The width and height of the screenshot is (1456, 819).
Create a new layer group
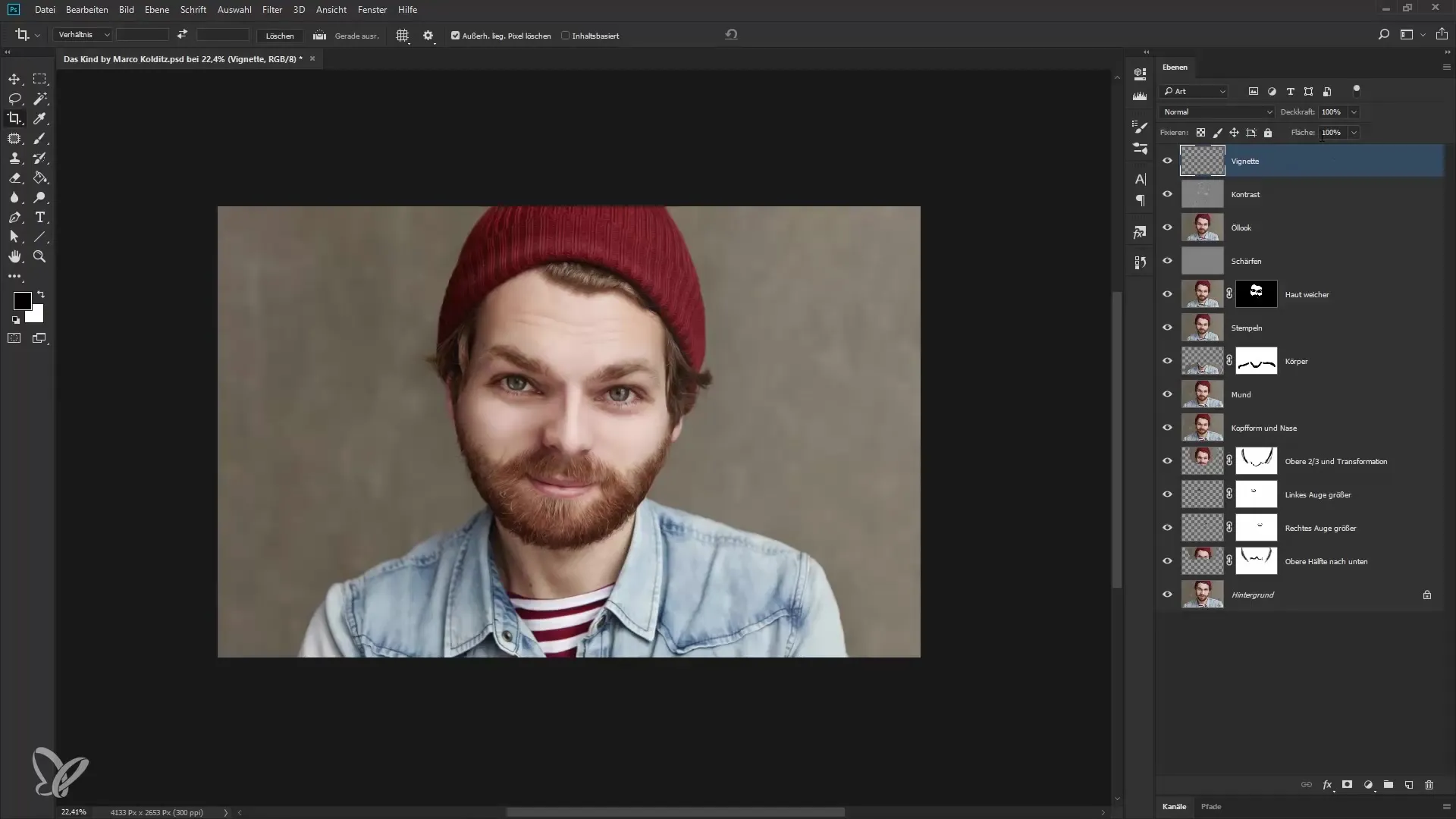(1388, 785)
